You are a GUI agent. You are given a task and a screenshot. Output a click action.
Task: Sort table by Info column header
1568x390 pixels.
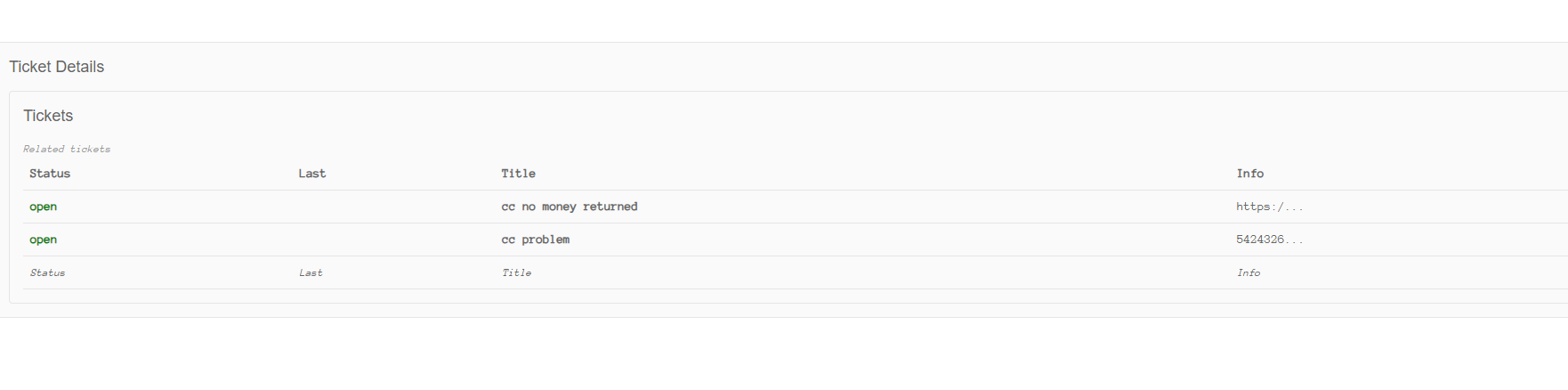(x=1249, y=174)
